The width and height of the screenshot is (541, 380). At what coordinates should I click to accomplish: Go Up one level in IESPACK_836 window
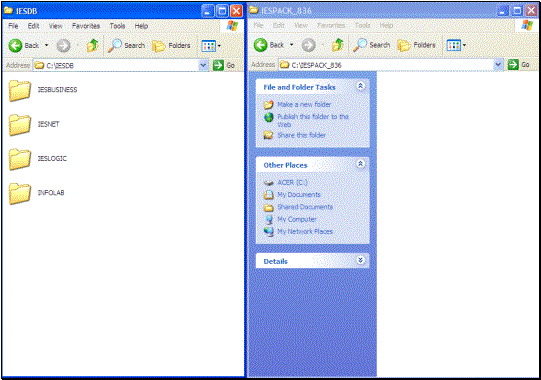(x=338, y=45)
